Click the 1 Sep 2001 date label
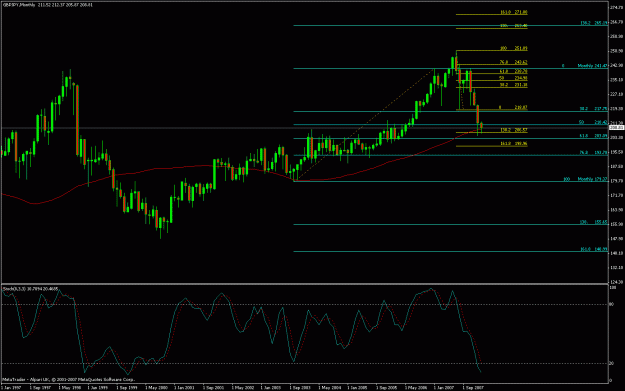This screenshot has width=625, height=391. [x=213, y=387]
